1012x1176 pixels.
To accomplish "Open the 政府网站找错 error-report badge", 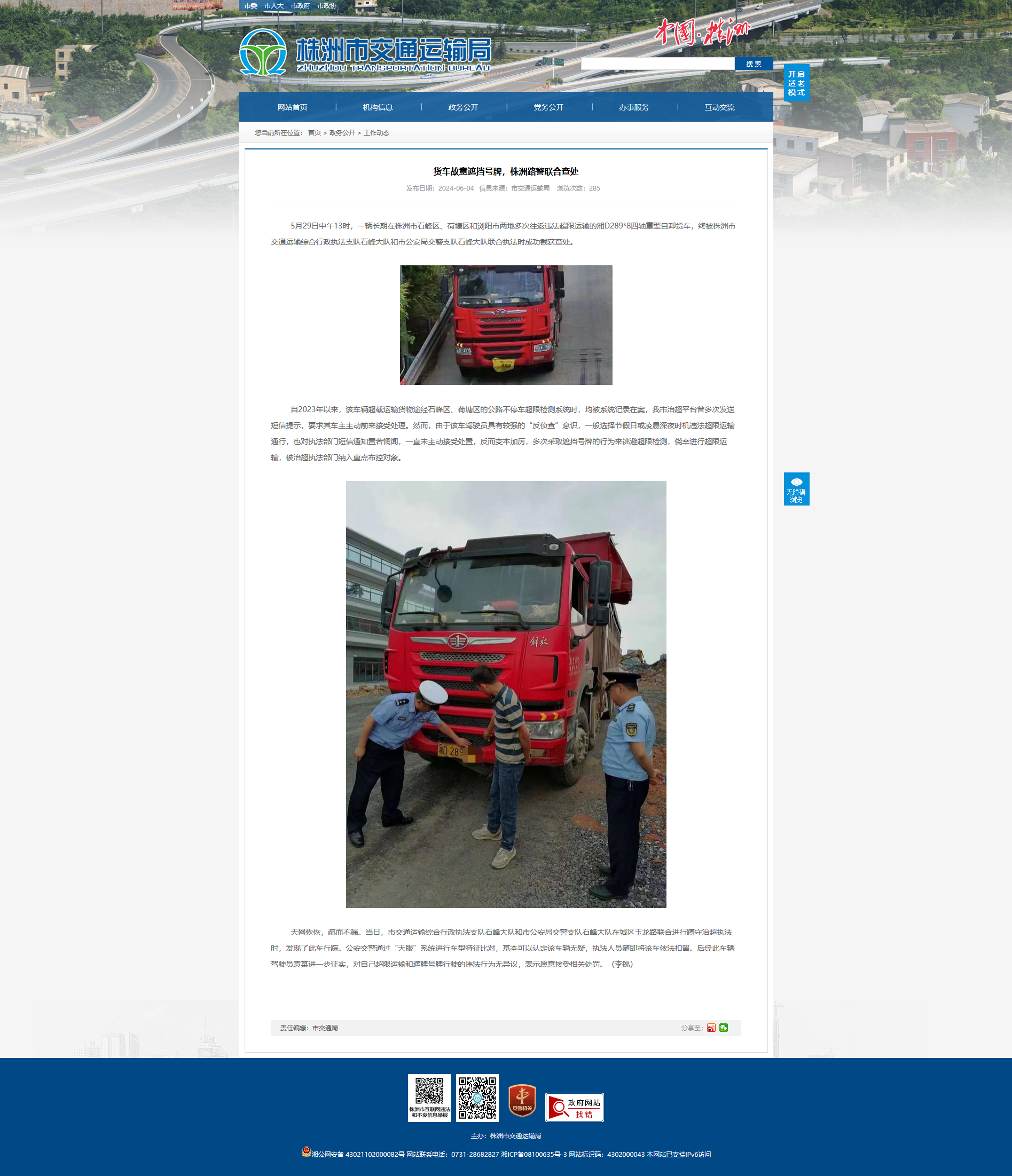I will (x=574, y=1107).
